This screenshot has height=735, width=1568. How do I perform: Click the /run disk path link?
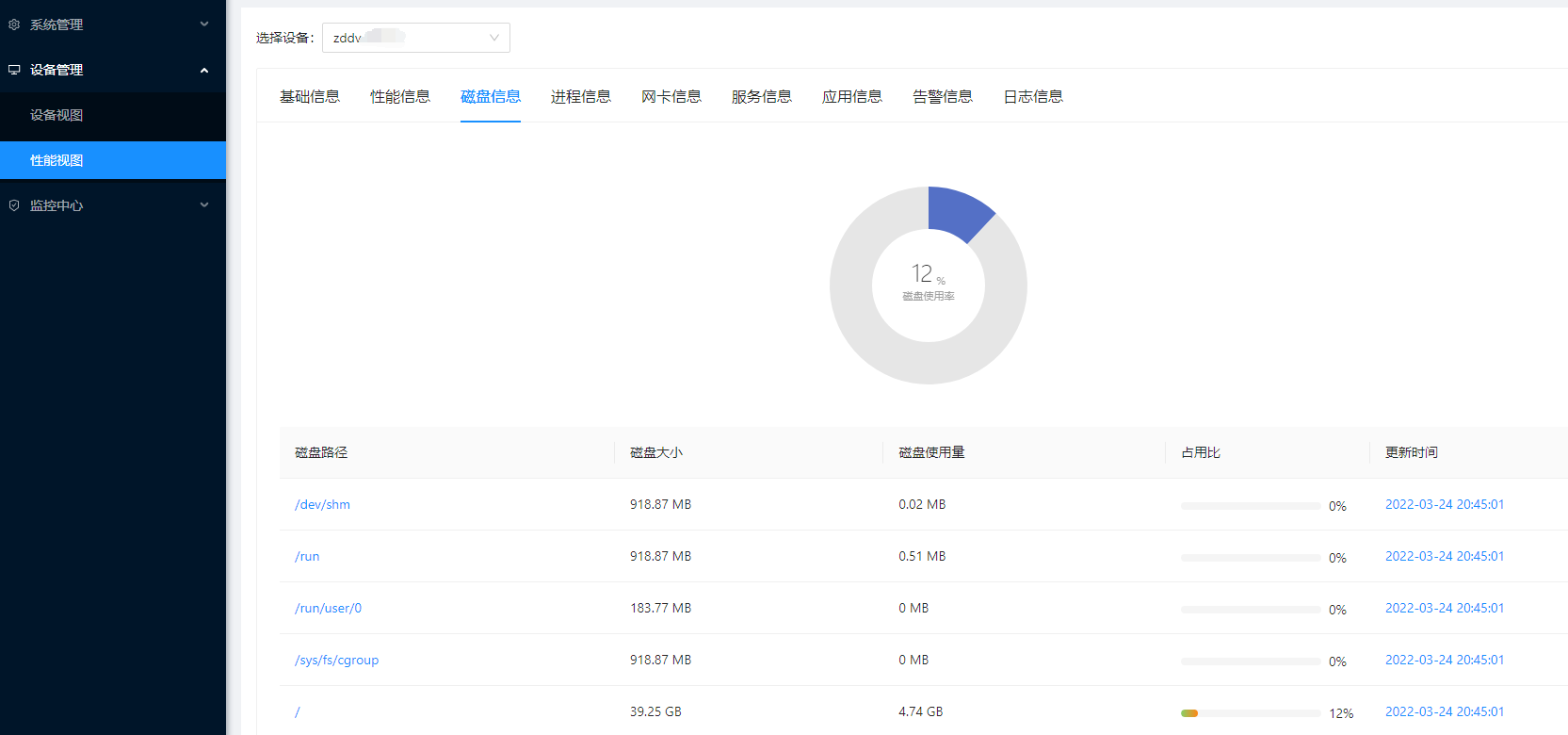(x=307, y=556)
